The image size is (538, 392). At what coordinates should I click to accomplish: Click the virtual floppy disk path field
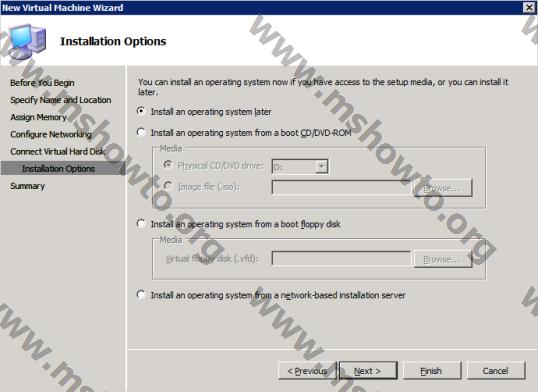coord(341,258)
